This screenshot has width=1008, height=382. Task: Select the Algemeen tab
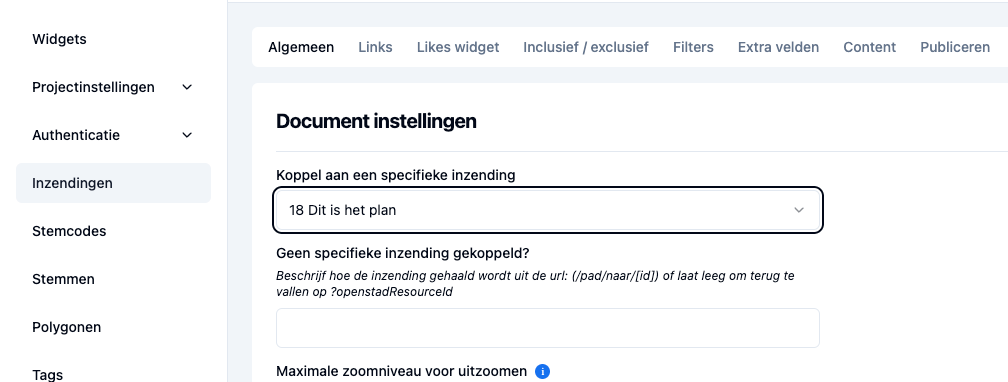click(301, 47)
